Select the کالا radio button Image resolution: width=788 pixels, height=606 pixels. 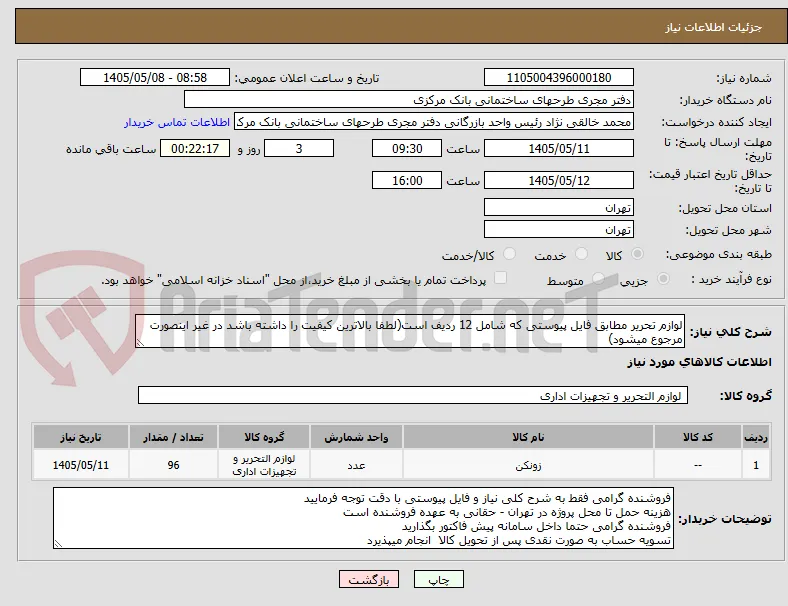637,254
